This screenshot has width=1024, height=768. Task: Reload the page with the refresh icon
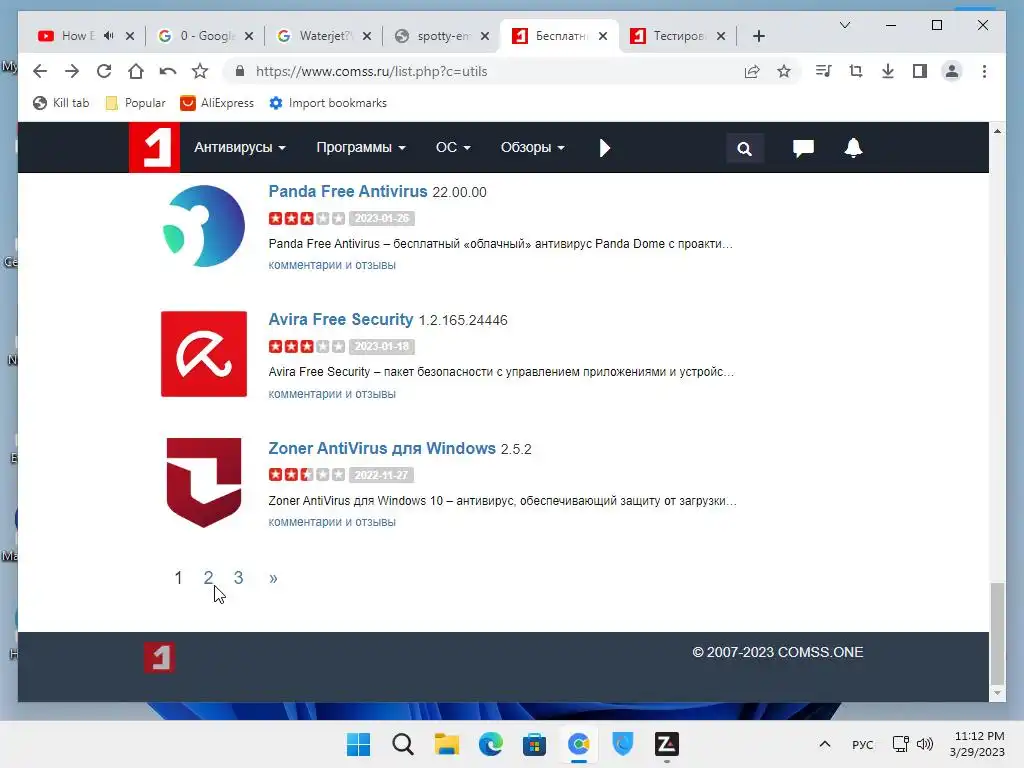(x=104, y=71)
